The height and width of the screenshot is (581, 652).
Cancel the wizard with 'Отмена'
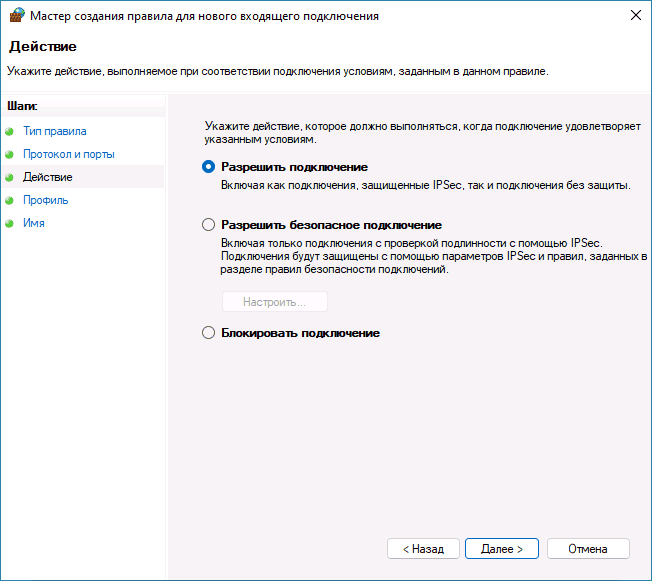588,549
